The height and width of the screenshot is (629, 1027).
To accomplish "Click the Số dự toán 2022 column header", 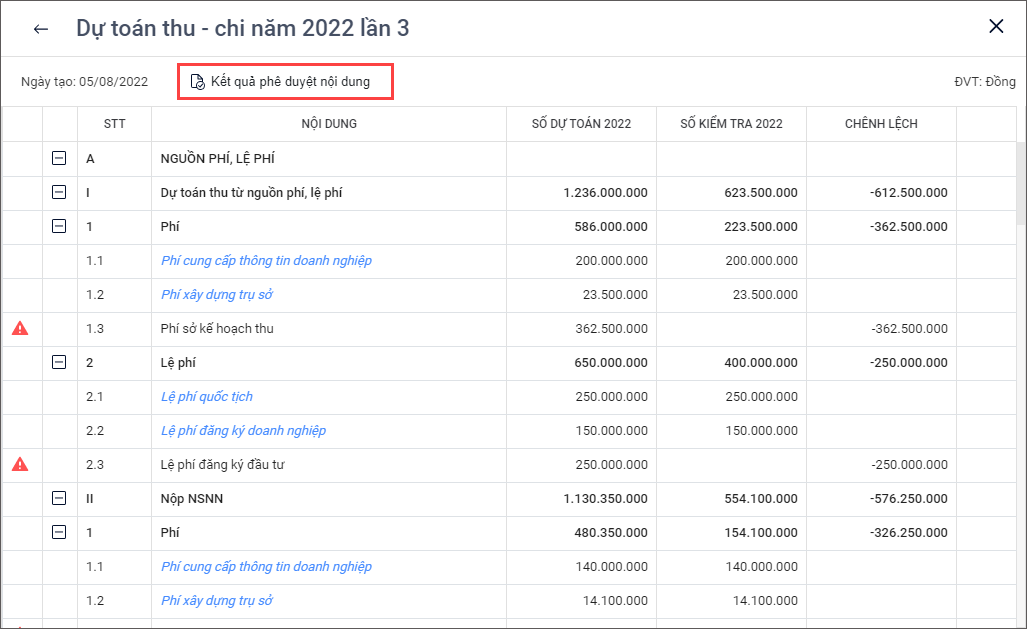I will pos(581,124).
